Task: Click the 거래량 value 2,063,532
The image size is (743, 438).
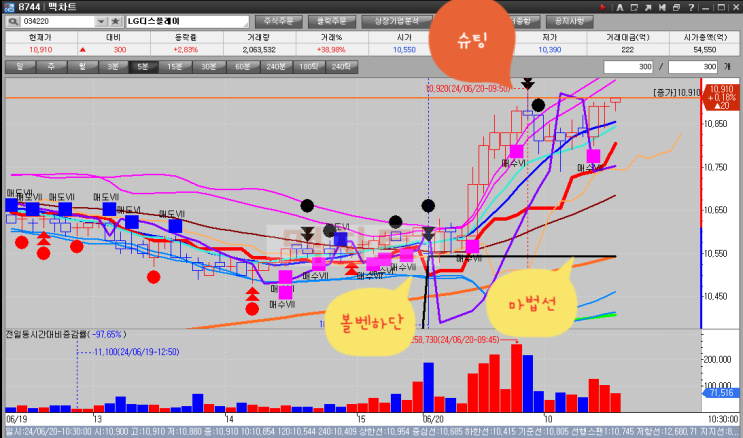Action: pos(259,50)
